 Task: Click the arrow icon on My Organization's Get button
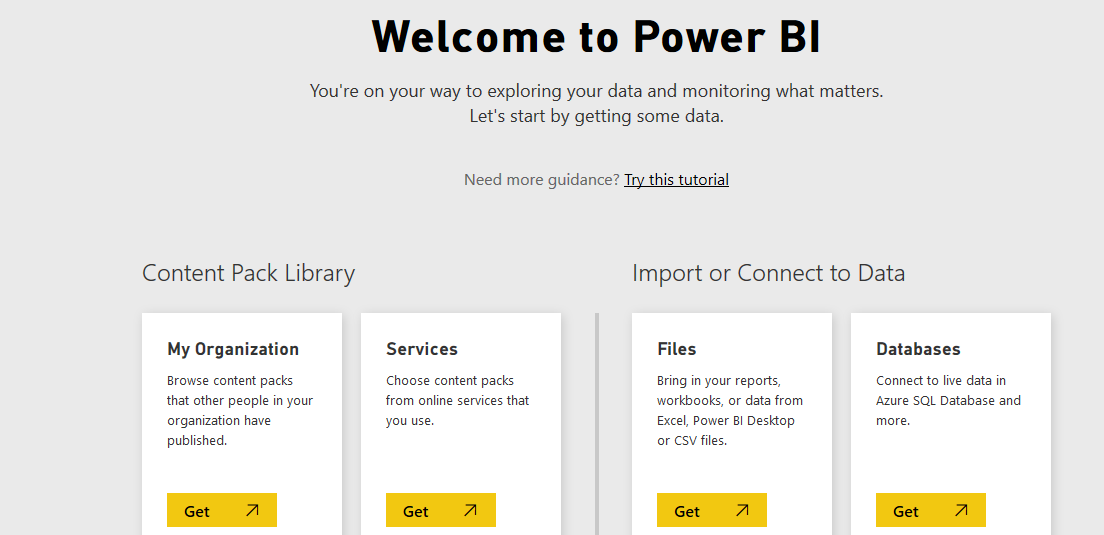point(252,510)
